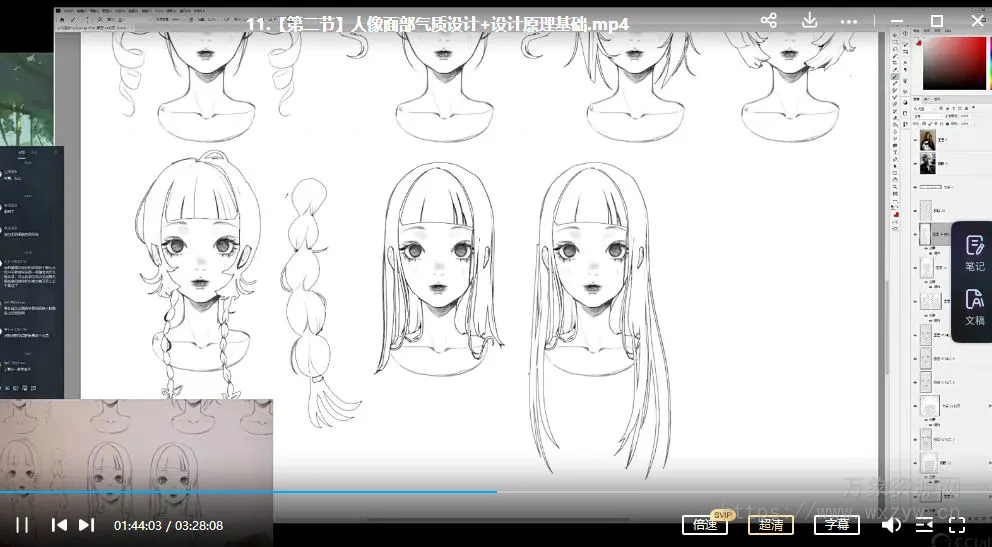Image resolution: width=992 pixels, height=547 pixels.
Task: Minimize the video player window
Action: [896, 21]
